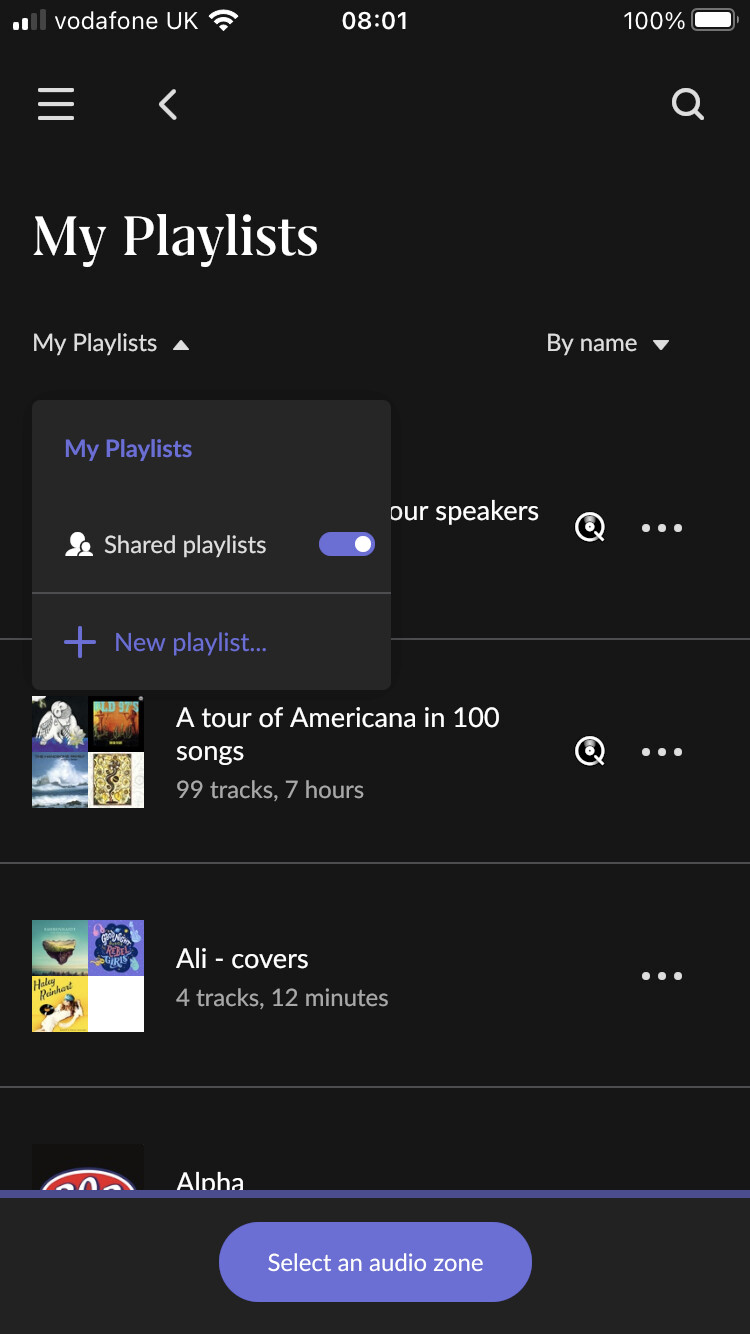
Task: Open more options for Americana playlist
Action: pos(661,752)
